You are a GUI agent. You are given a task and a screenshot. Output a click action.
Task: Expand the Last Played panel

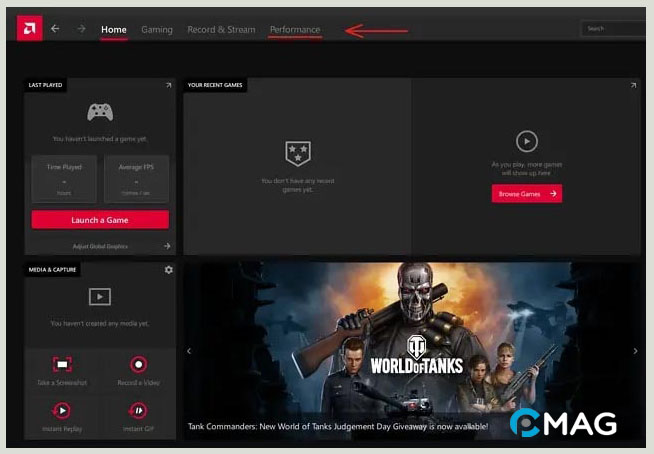168,86
